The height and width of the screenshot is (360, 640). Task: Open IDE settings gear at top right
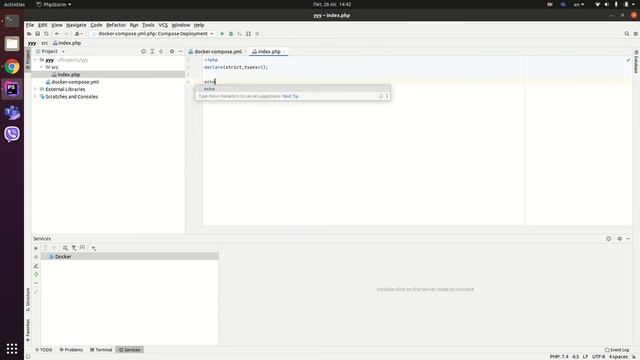tap(636, 34)
